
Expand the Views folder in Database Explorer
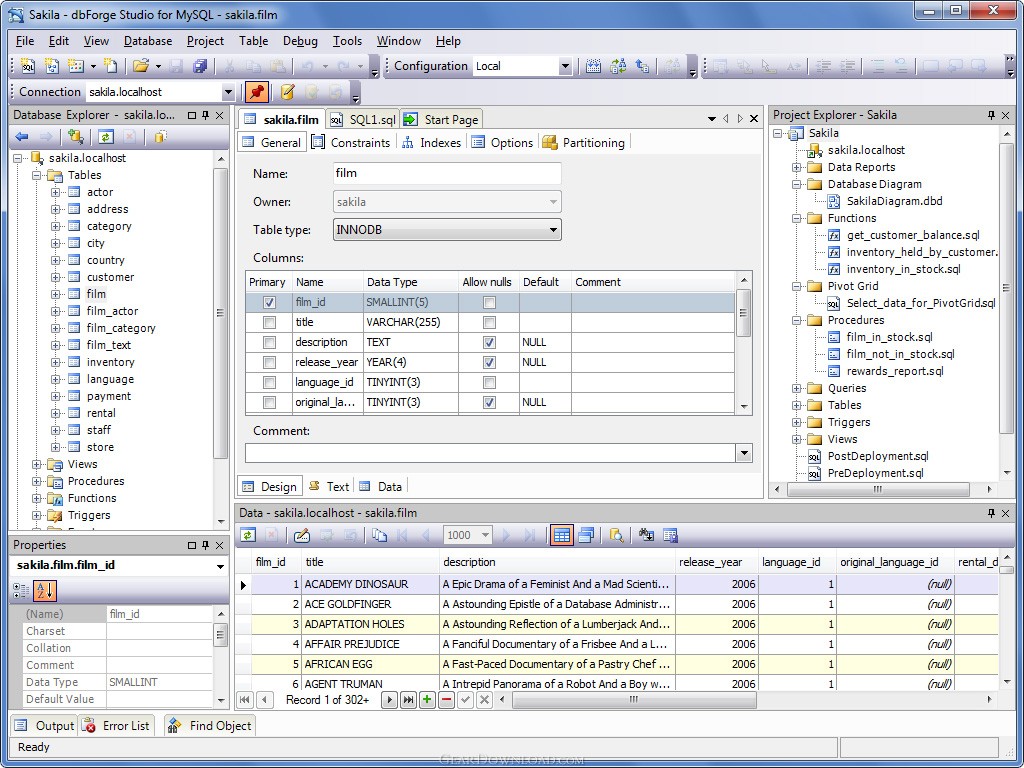37,464
